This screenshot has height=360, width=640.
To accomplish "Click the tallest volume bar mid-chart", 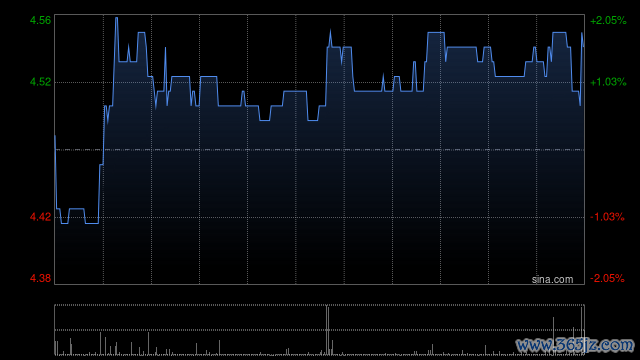I will pos(327,330).
